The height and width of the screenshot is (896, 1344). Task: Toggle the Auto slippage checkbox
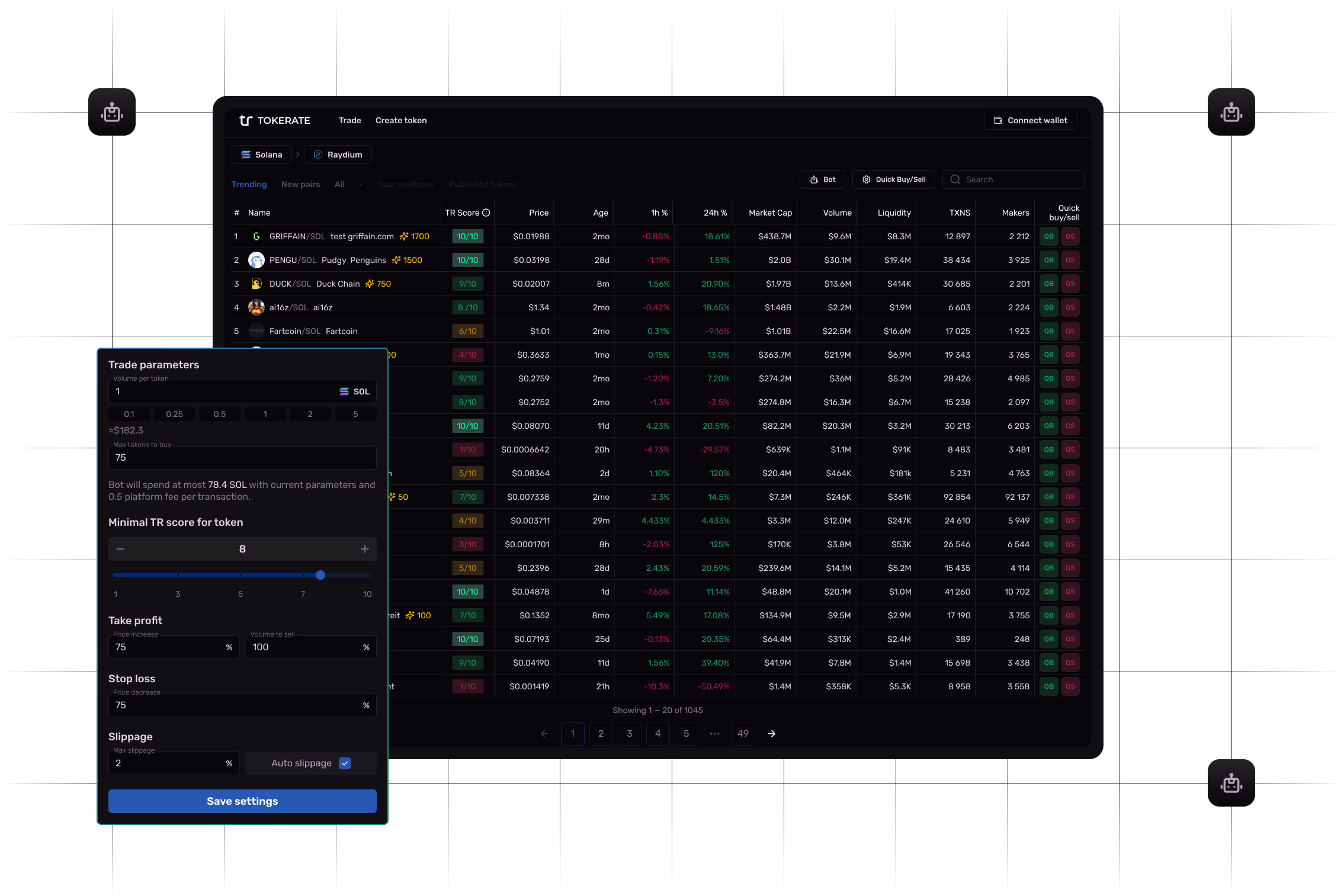pyautogui.click(x=345, y=763)
